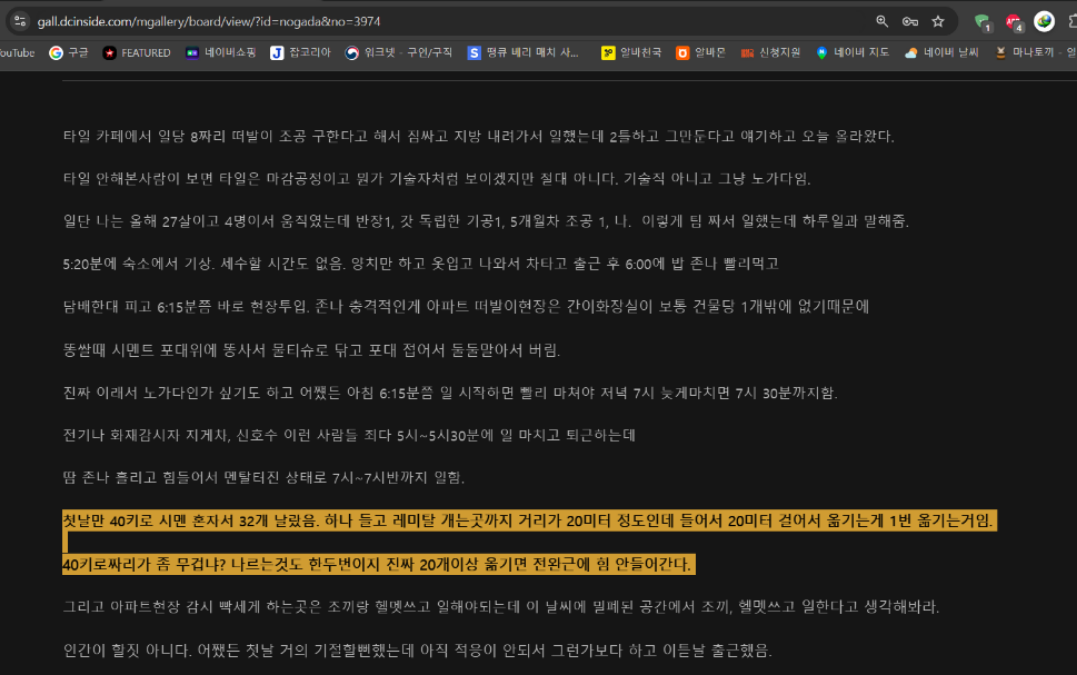Viewport: 1077px width, 675px height.
Task: Open the 잡코리아 bookmark
Action: pyautogui.click(x=300, y=53)
